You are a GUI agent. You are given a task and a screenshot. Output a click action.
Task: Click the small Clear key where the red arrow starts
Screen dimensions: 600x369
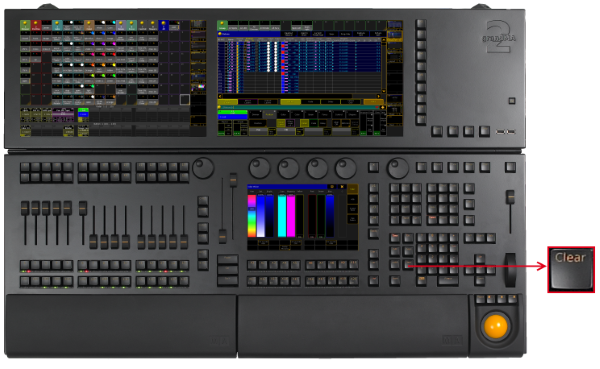click(x=408, y=264)
